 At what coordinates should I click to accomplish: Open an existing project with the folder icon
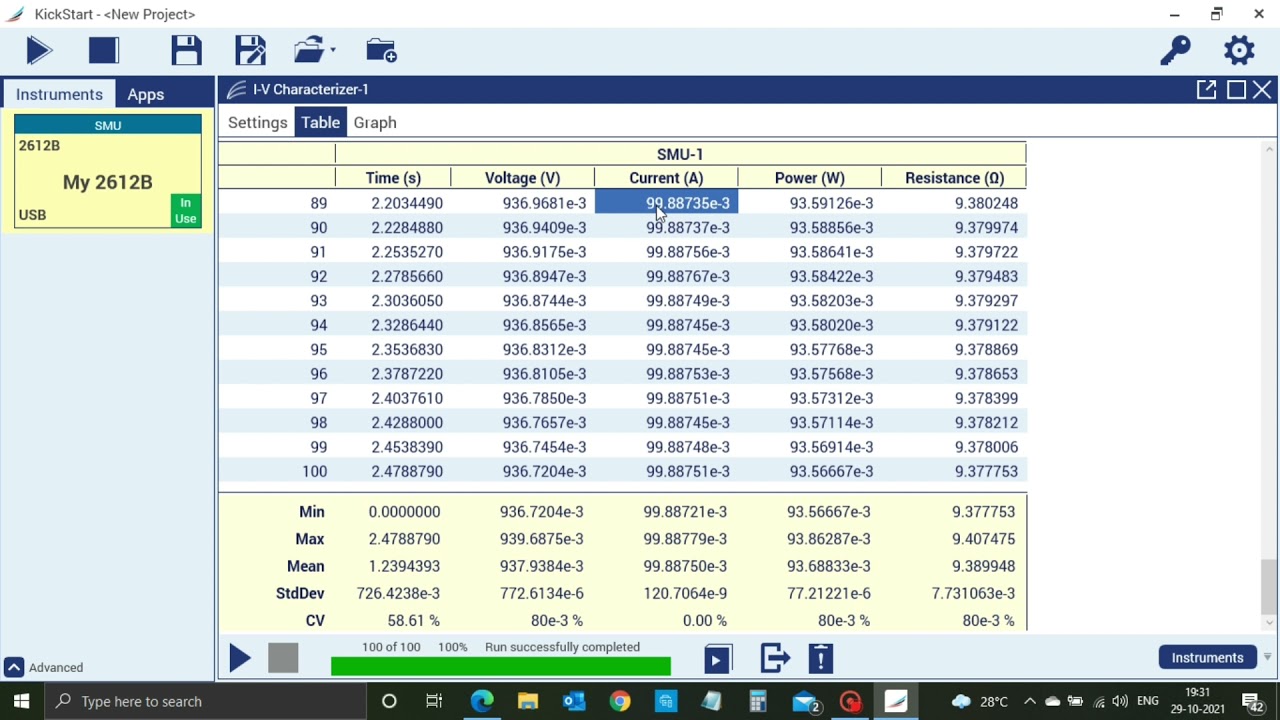coord(309,50)
